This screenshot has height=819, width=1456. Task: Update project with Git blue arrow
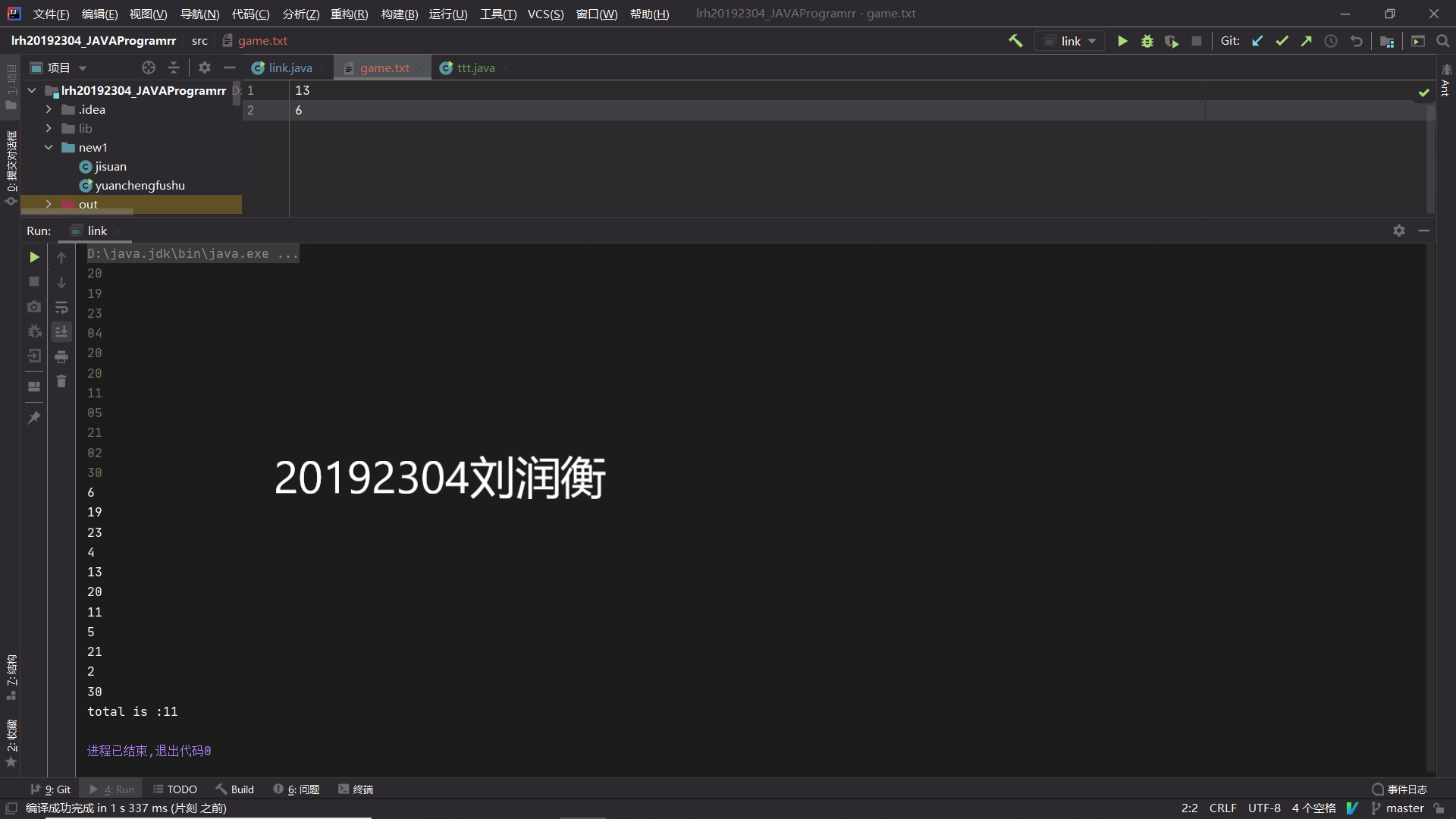pos(1257,41)
